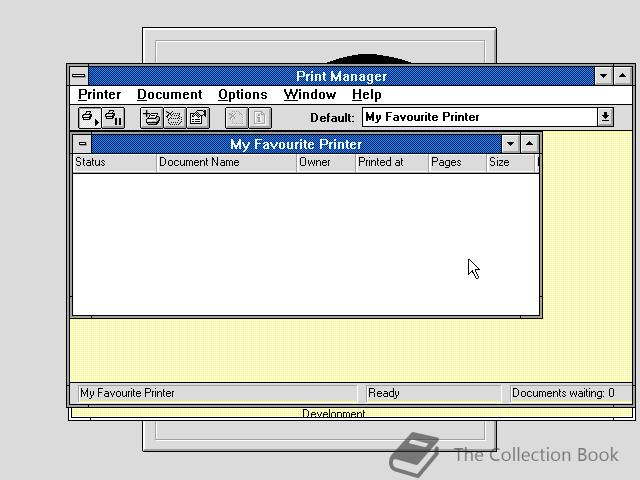Click the Pause printer toolbar icon
Viewport: 640px width, 480px height.
click(113, 118)
